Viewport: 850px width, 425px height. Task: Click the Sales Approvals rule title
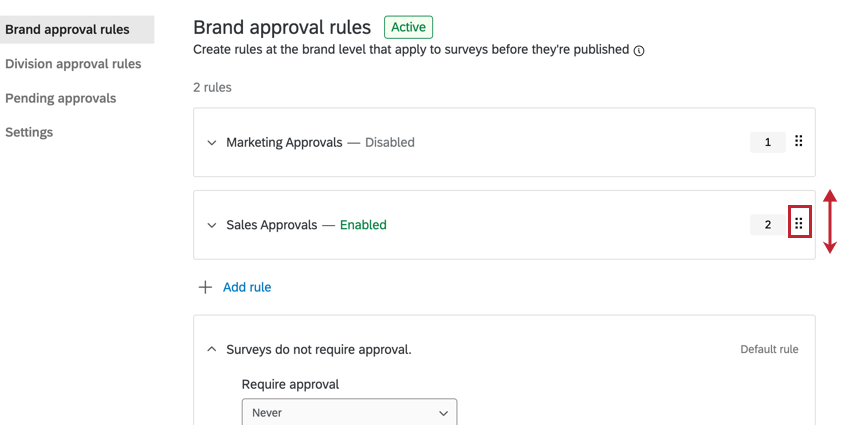(x=272, y=225)
